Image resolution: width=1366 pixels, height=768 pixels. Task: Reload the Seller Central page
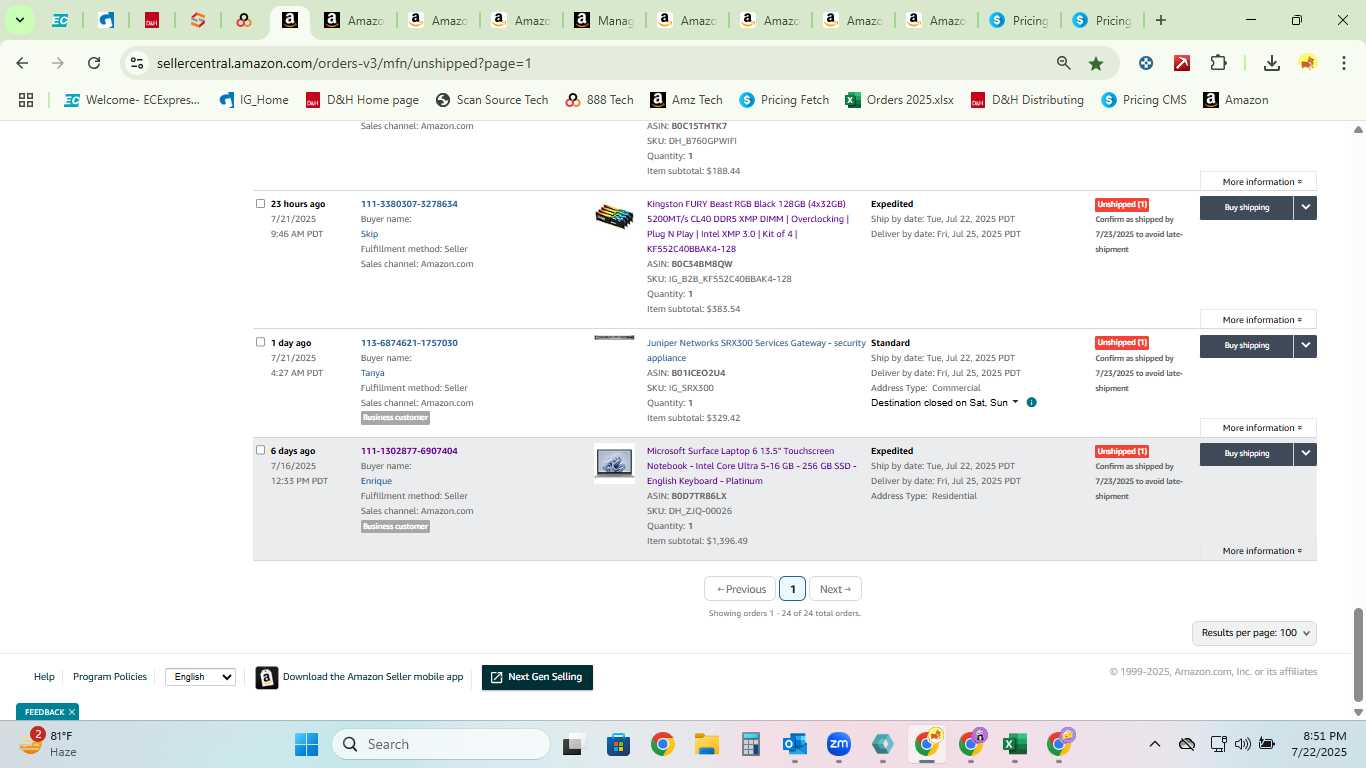tap(94, 63)
